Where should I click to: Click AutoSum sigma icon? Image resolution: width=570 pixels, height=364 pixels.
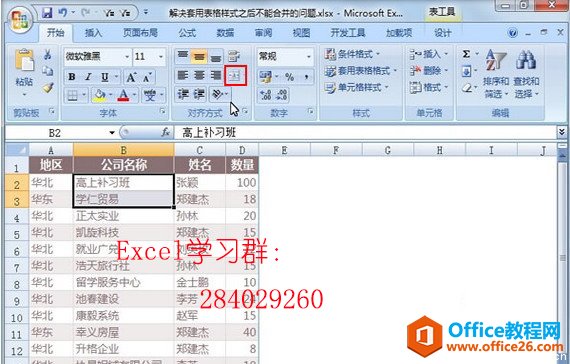tap(466, 54)
